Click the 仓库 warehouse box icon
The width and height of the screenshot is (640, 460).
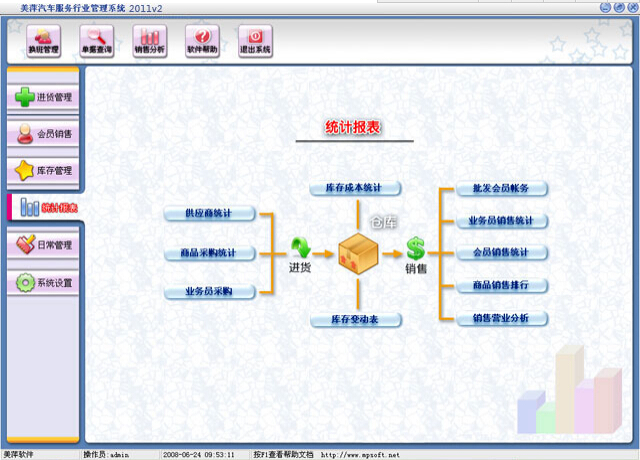[358, 253]
